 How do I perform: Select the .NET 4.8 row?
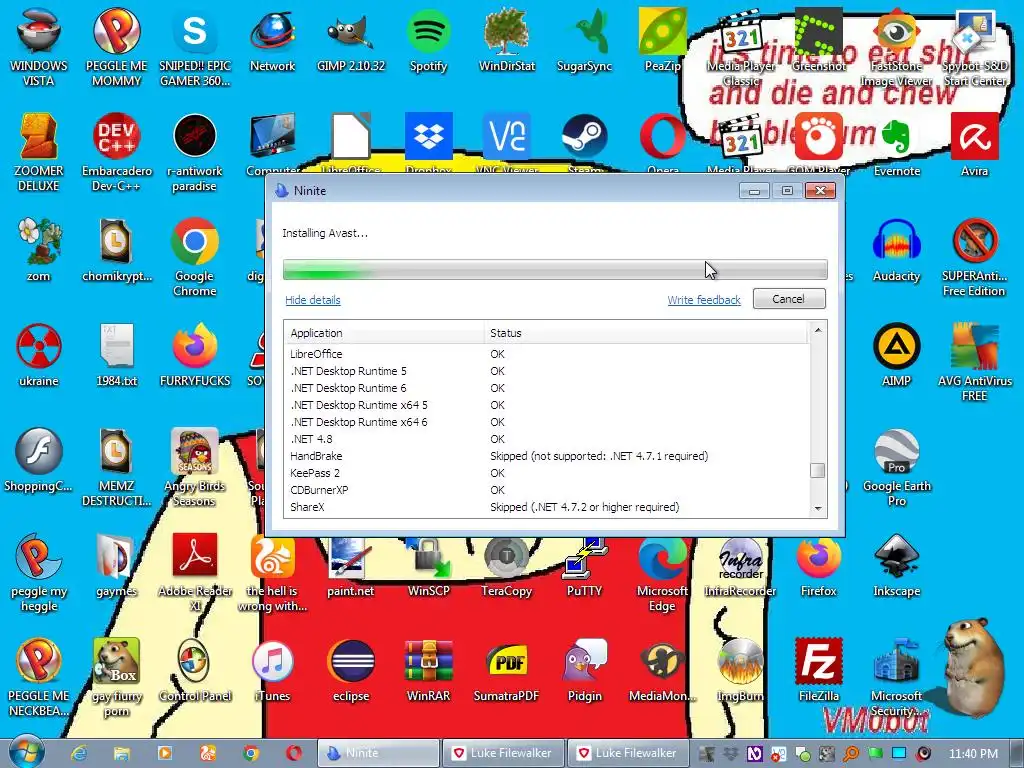tap(547, 439)
